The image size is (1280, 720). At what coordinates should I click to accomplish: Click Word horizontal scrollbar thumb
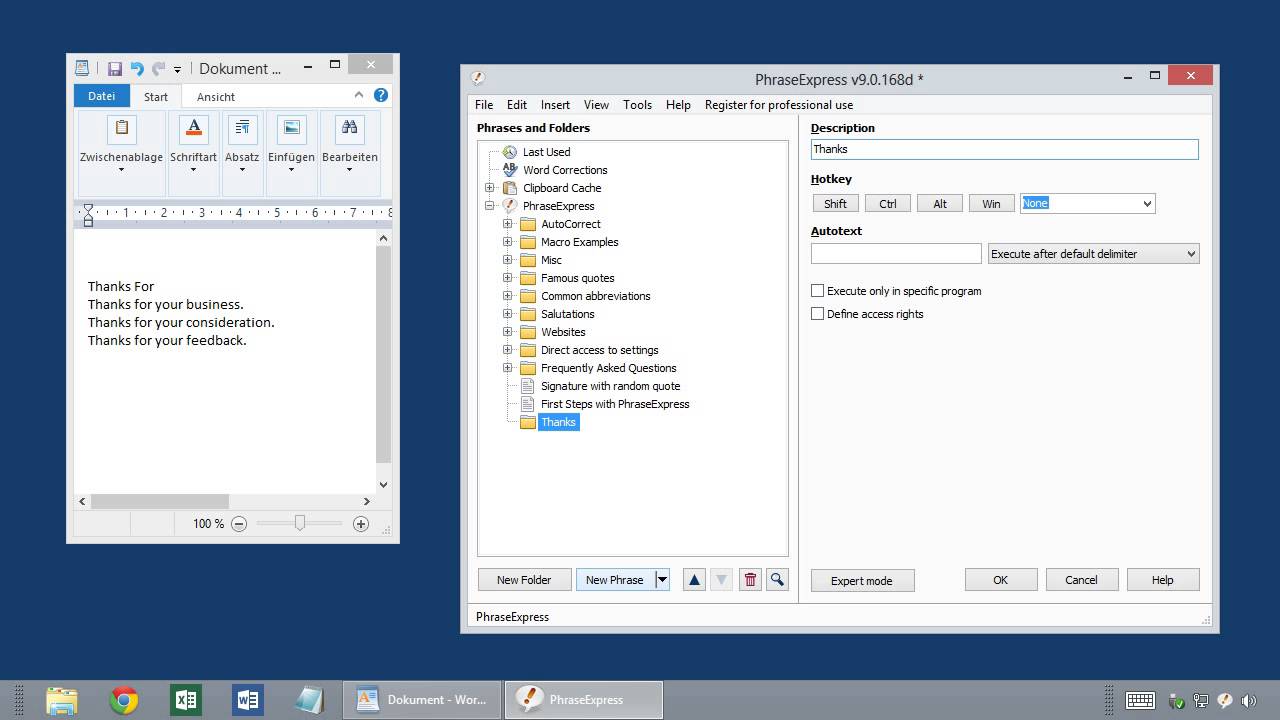click(160, 501)
